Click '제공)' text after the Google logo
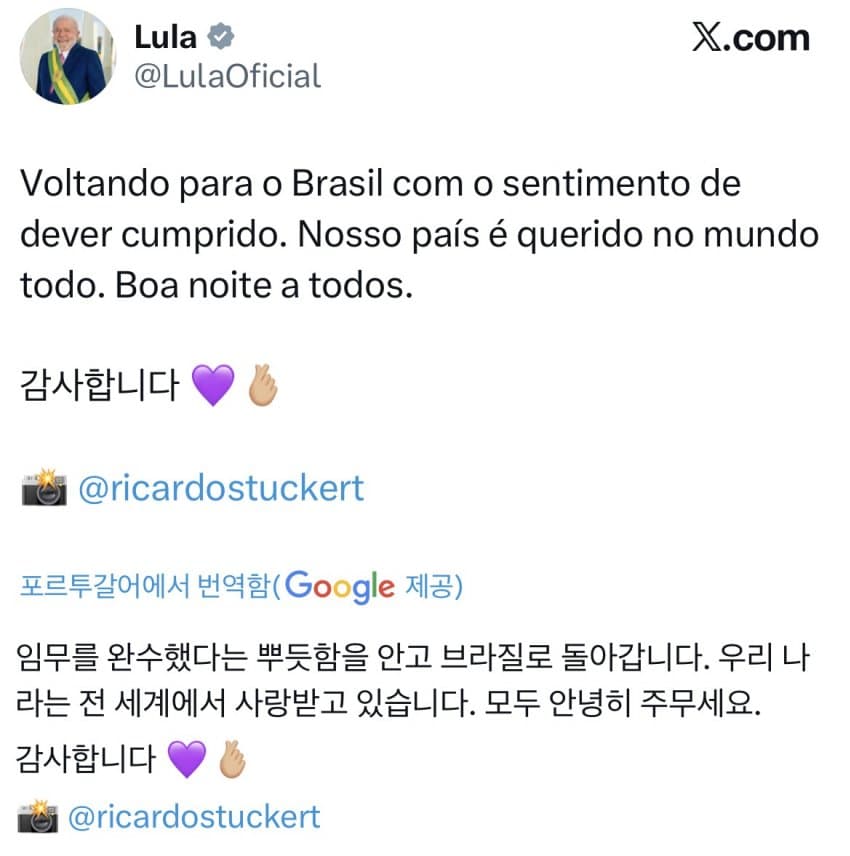The image size is (850, 856). (434, 586)
